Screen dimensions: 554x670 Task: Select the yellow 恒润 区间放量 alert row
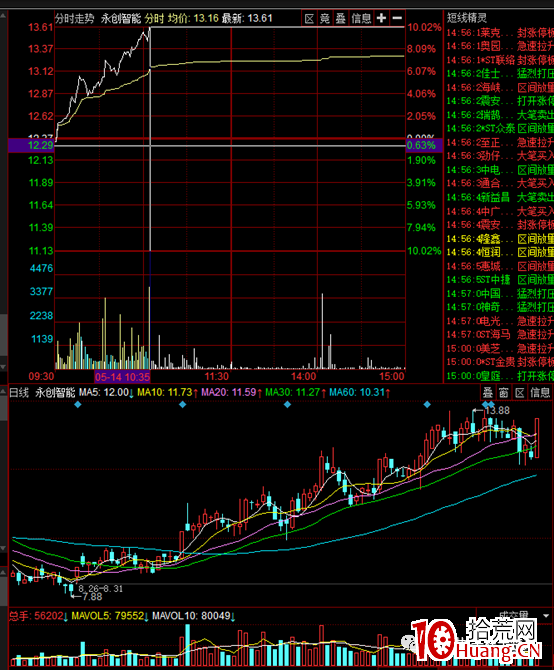pyautogui.click(x=500, y=253)
